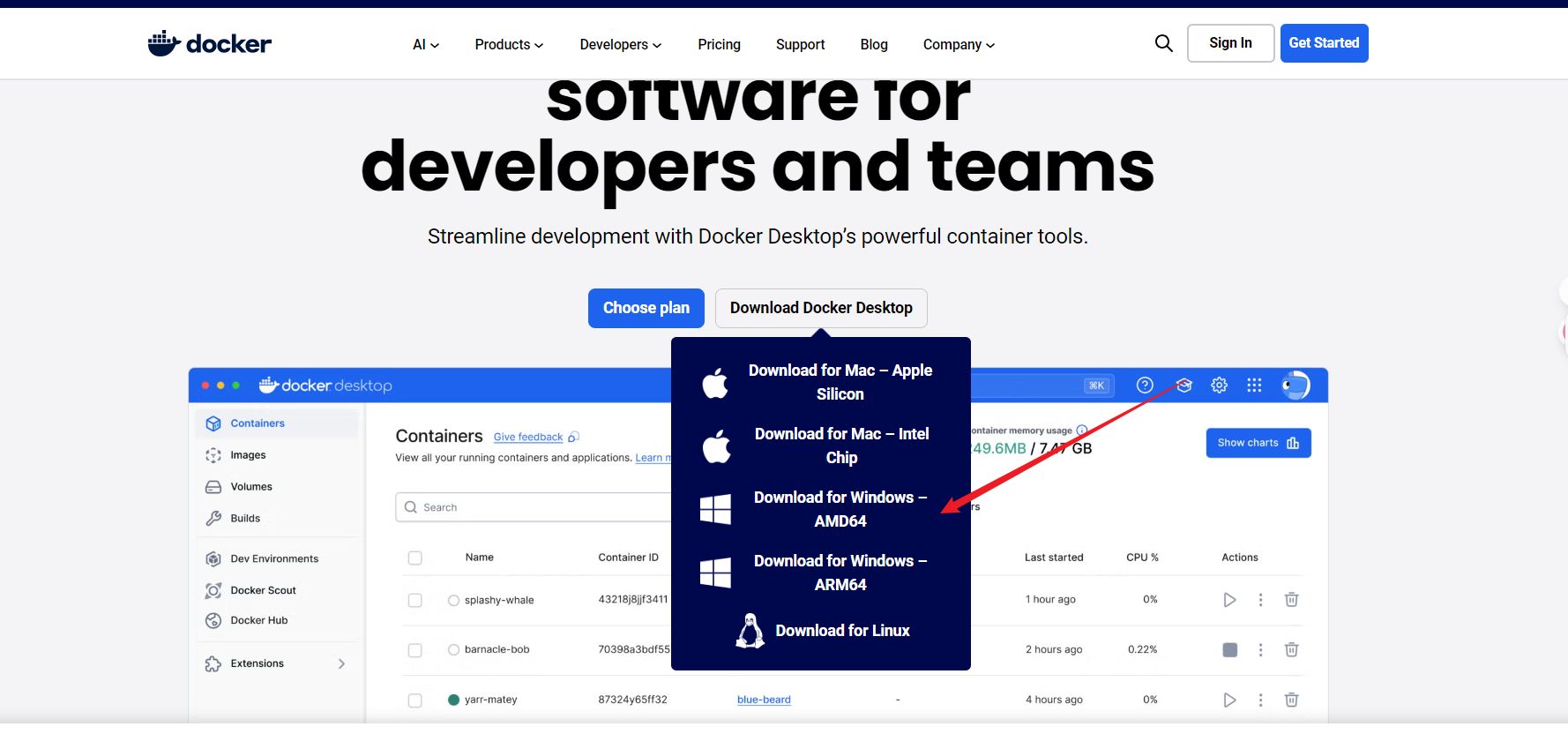
Task: Click the Docker Hub icon
Action: [213, 621]
